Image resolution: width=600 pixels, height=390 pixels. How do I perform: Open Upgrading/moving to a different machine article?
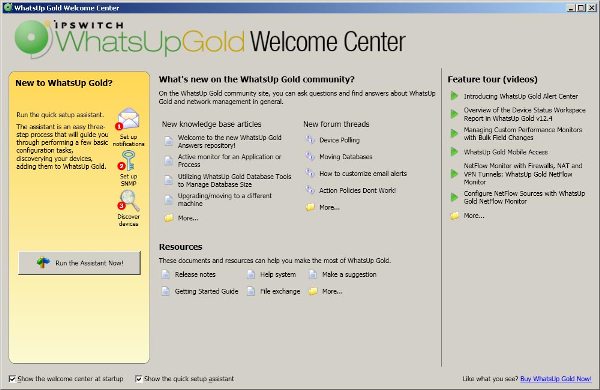[x=224, y=199]
